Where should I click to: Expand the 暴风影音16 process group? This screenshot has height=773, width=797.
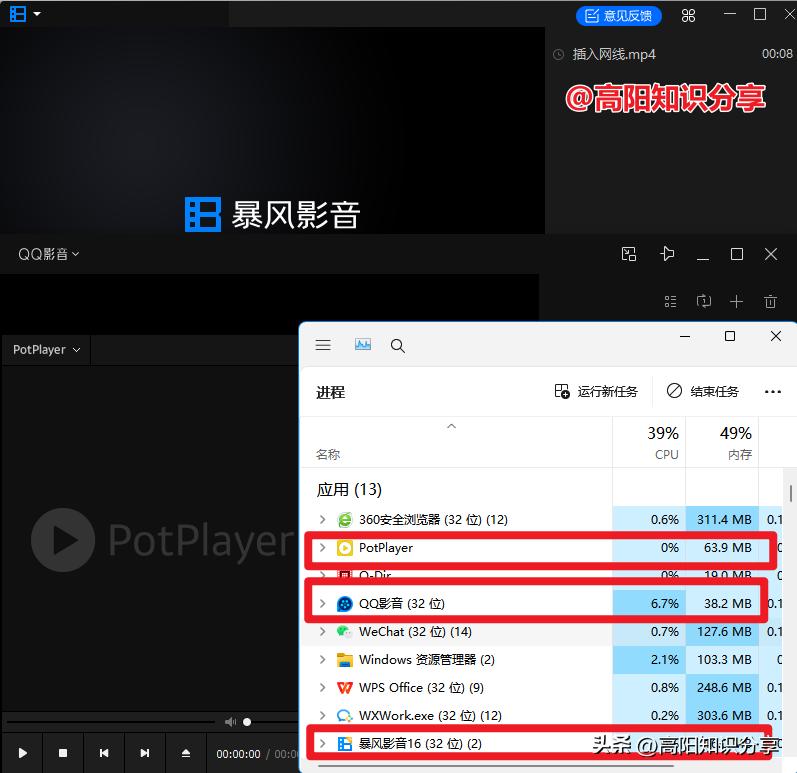[x=322, y=744]
